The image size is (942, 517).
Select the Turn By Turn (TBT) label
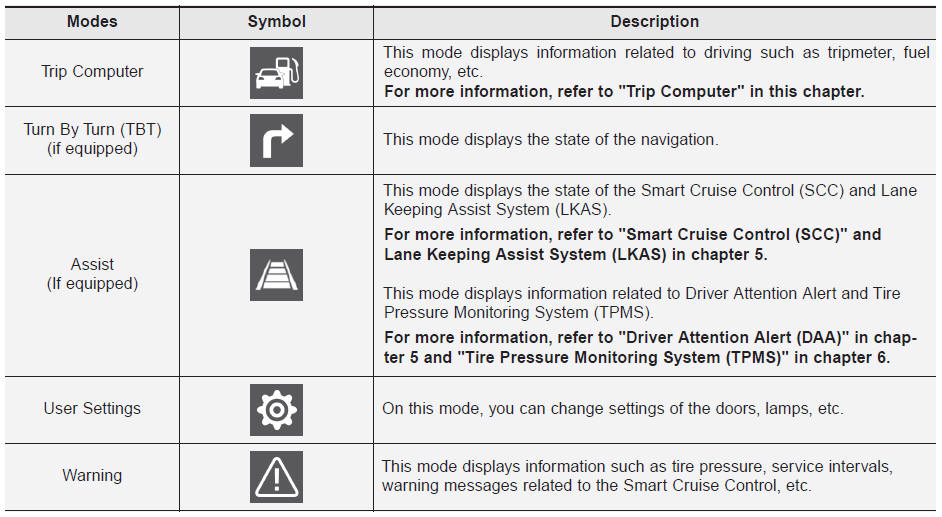click(x=92, y=130)
